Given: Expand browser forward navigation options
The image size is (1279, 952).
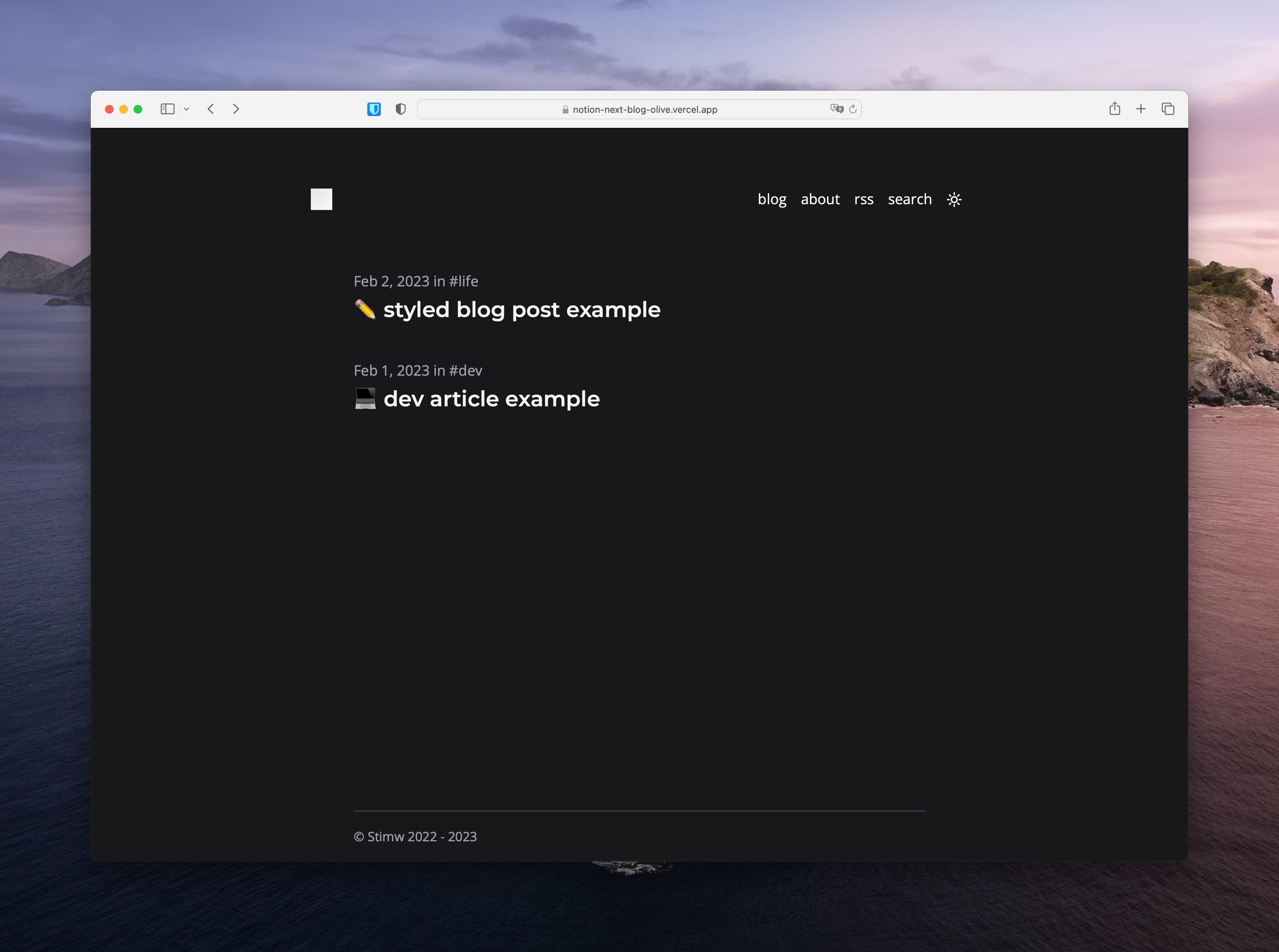Looking at the screenshot, I should coord(237,108).
